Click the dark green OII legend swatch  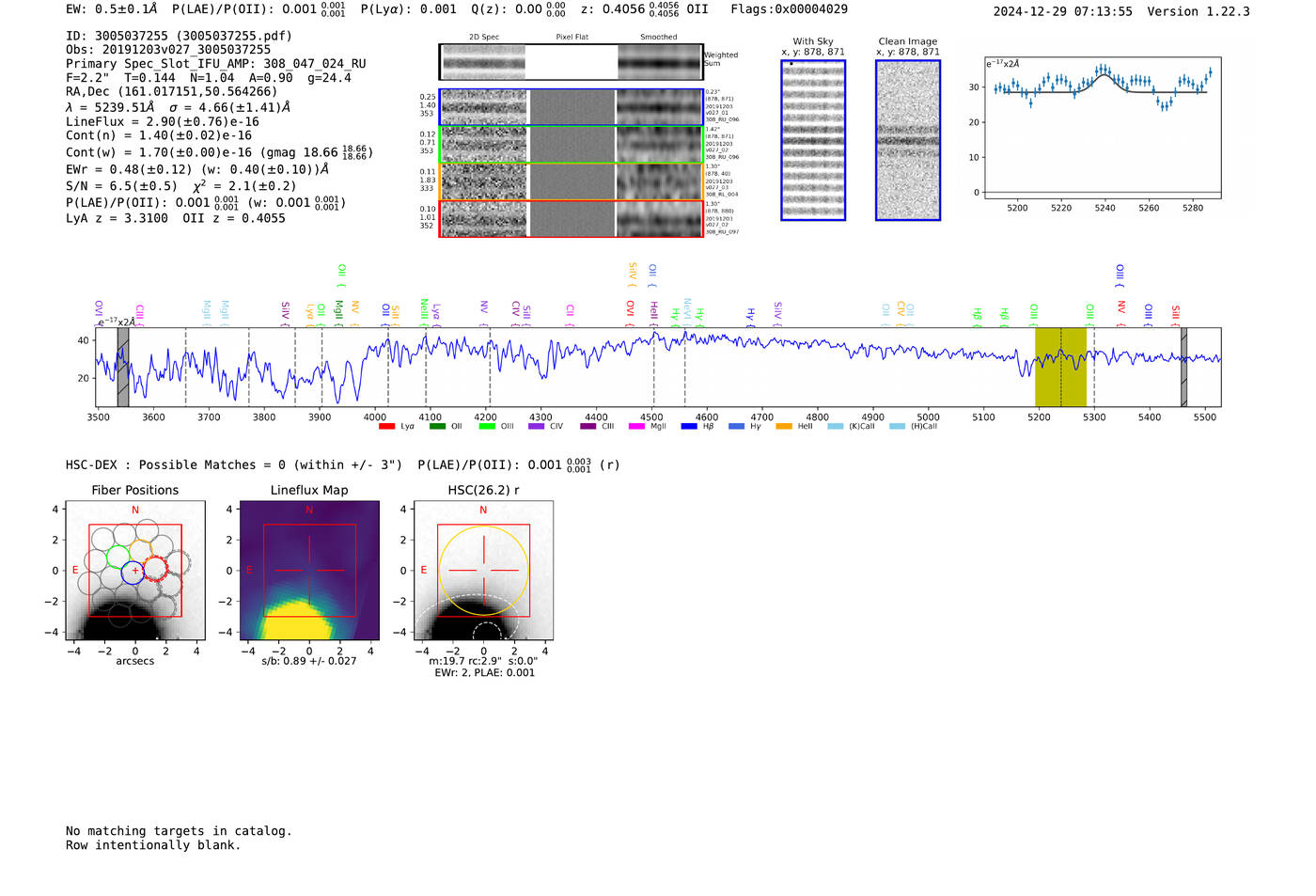point(437,427)
